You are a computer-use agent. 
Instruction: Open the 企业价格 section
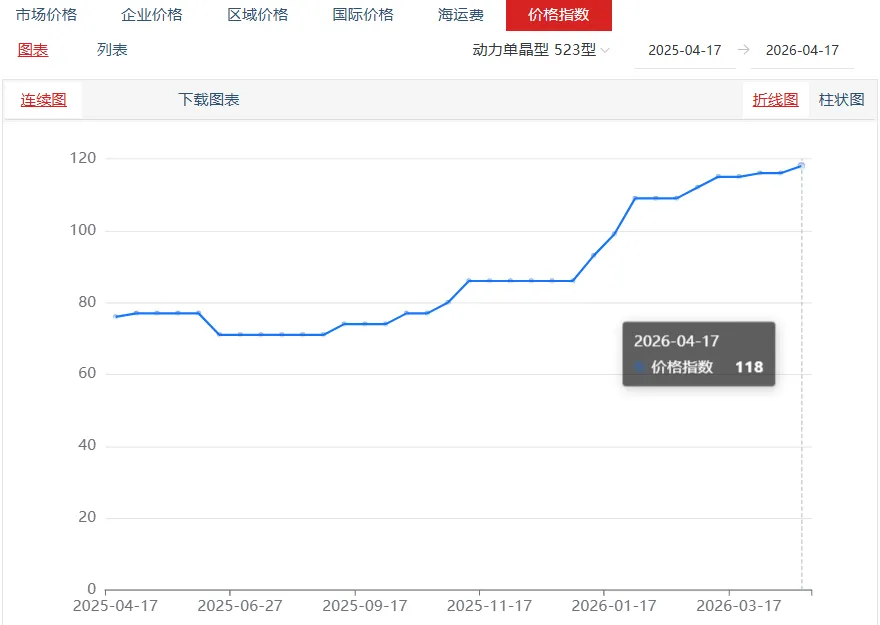coord(152,15)
